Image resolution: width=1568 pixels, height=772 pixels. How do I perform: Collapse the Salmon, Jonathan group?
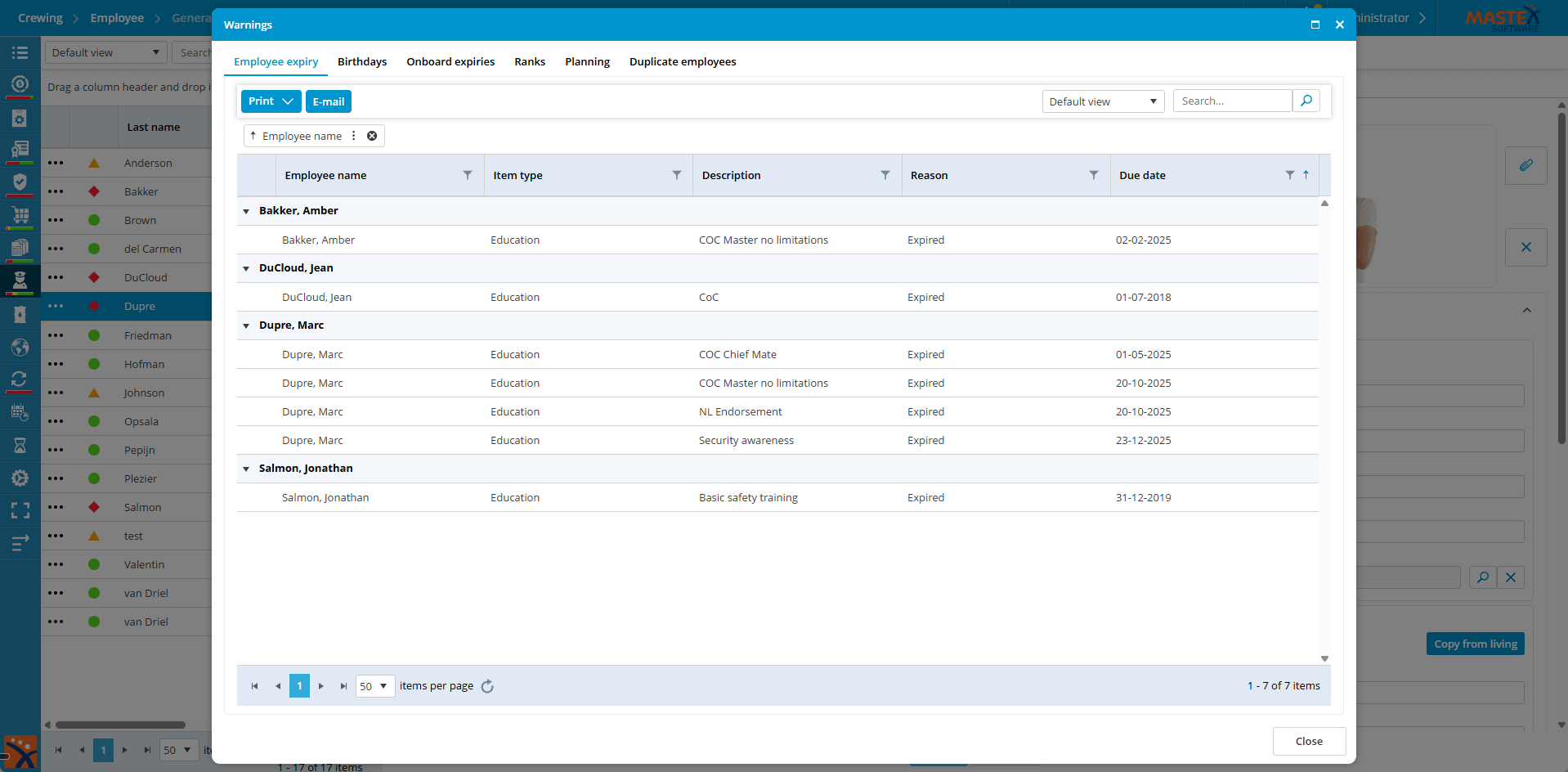coord(246,469)
